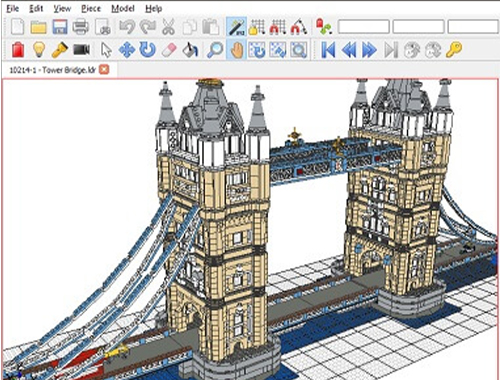Choose the circular arrow Rotate tool
The width and height of the screenshot is (500, 380).
[148, 50]
